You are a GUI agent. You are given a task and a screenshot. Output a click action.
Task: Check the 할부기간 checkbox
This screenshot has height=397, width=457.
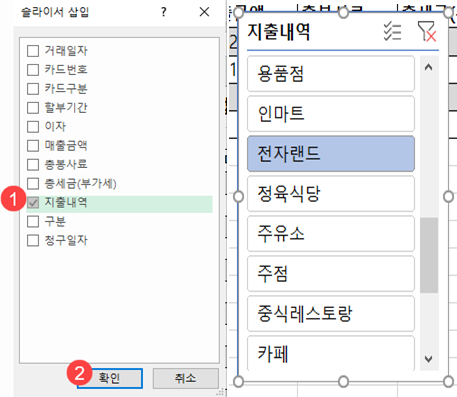pyautogui.click(x=33, y=108)
